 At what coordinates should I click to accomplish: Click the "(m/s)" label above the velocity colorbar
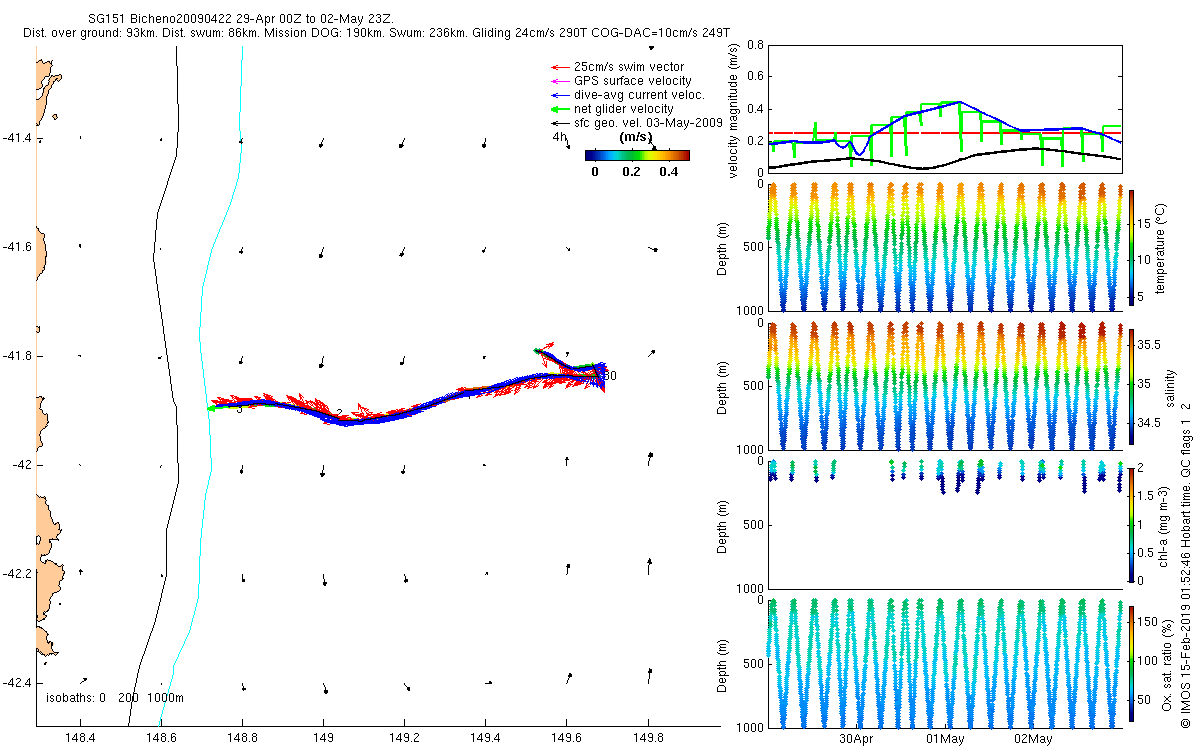(x=637, y=137)
